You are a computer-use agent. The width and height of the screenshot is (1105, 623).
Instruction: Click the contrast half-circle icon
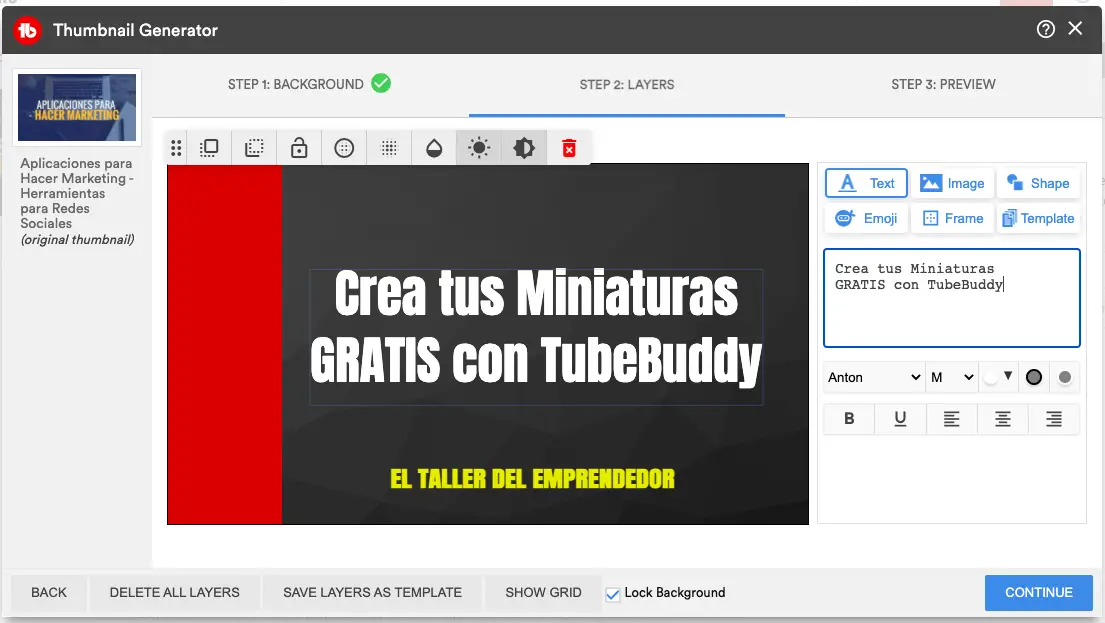click(524, 148)
